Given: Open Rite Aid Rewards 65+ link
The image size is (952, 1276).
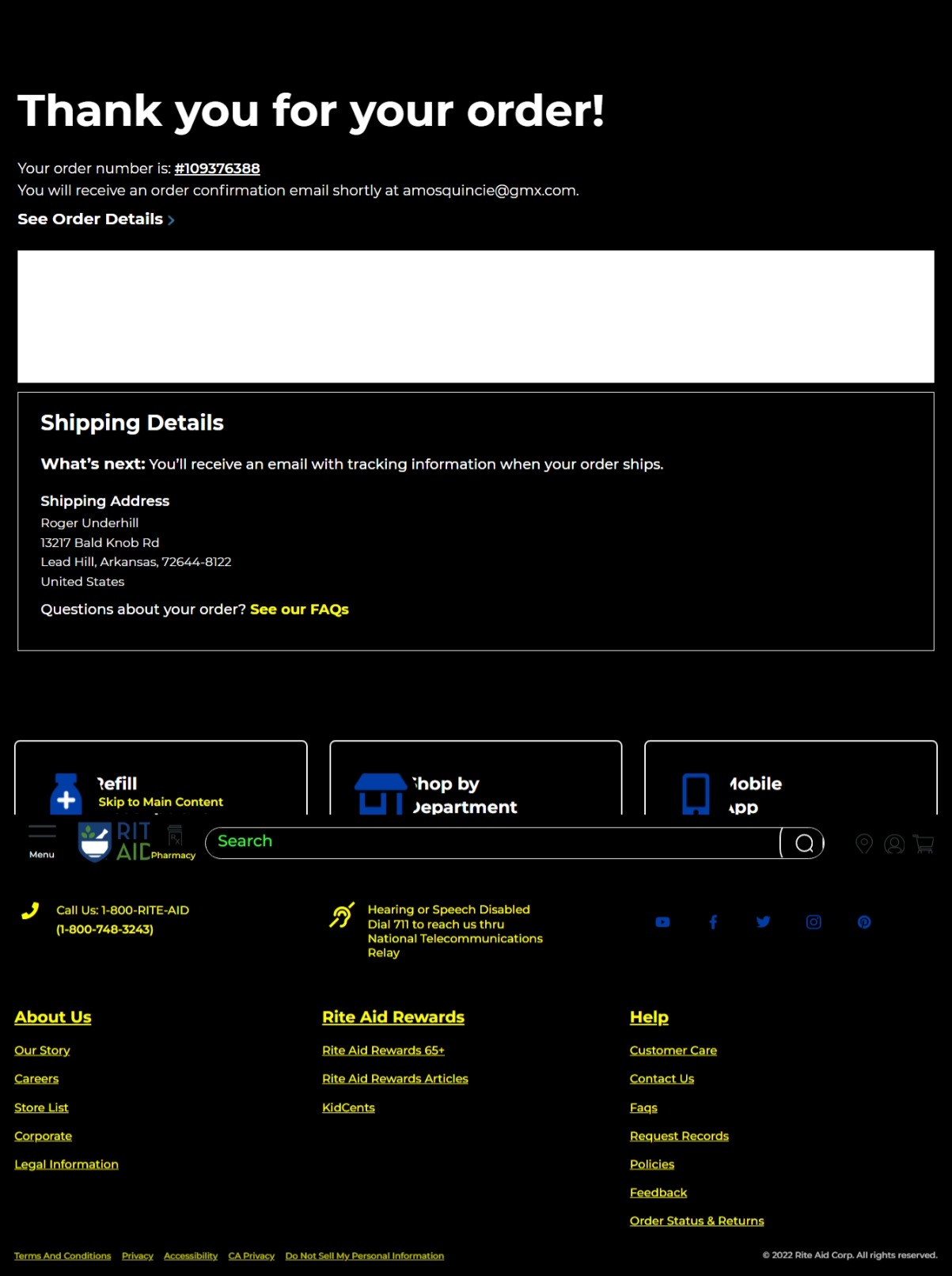Looking at the screenshot, I should click(x=383, y=1050).
